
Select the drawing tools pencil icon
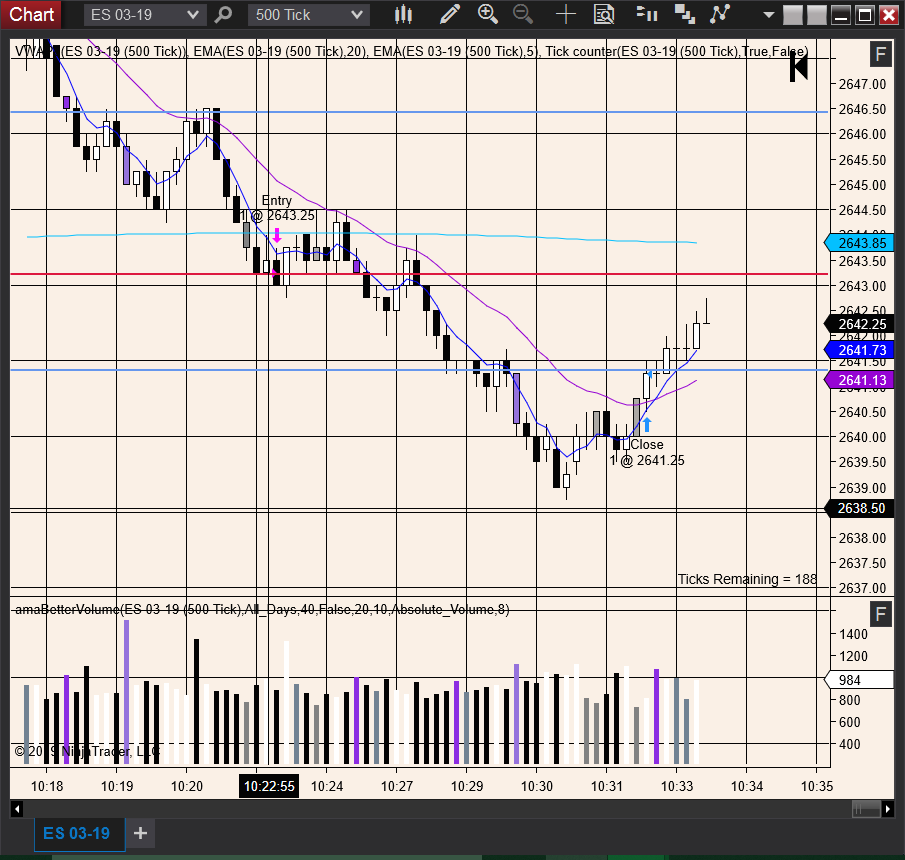point(450,14)
